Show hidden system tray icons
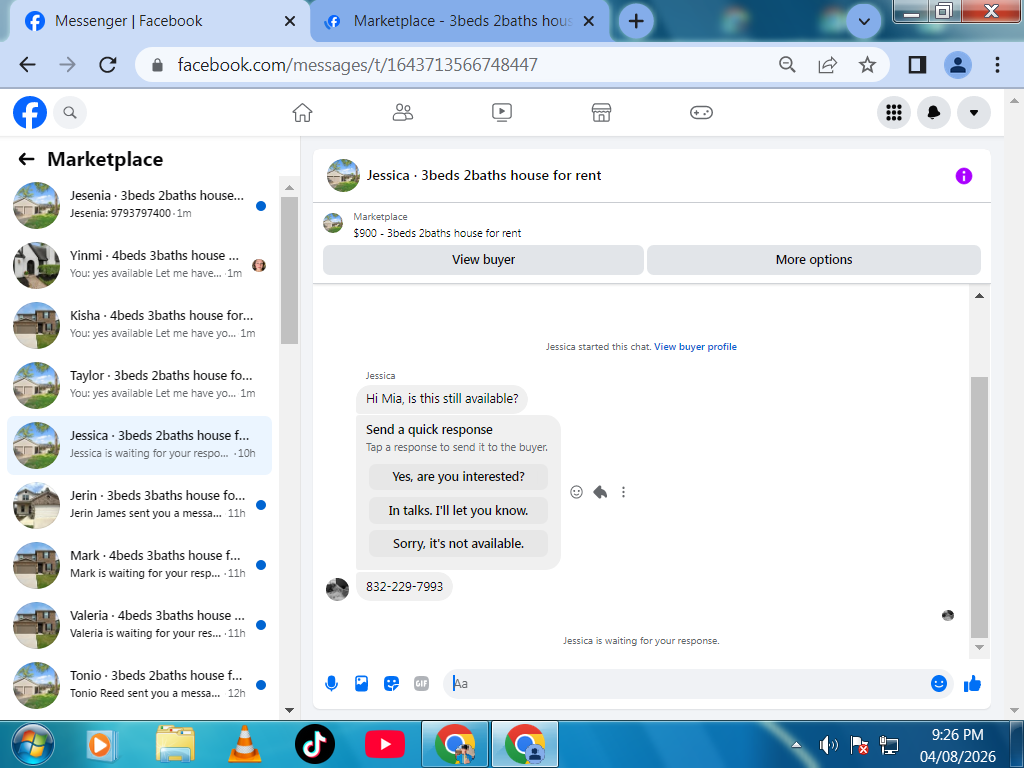 coord(796,744)
